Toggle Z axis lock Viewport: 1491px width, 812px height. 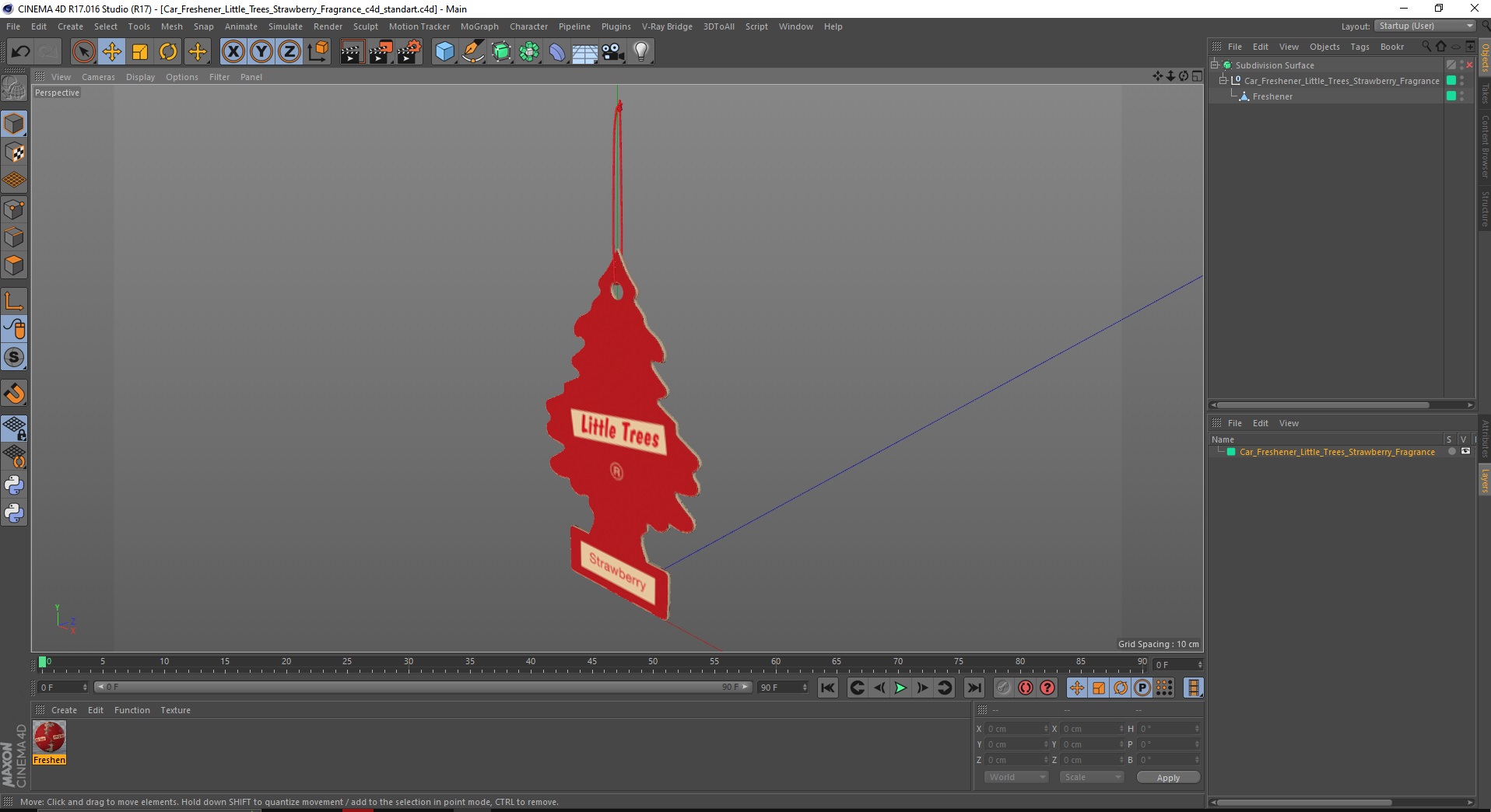point(289,52)
